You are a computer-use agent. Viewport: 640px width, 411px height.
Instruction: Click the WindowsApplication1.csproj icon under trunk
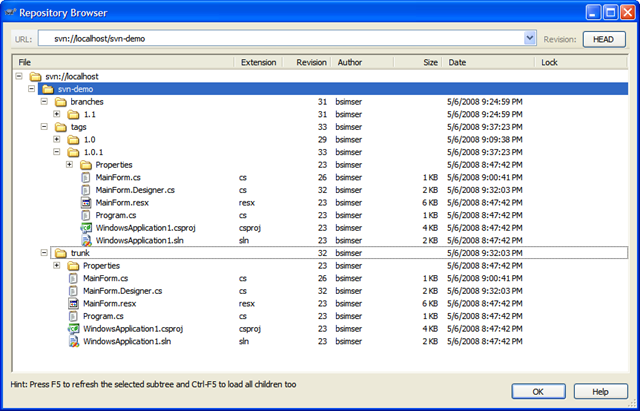click(73, 329)
